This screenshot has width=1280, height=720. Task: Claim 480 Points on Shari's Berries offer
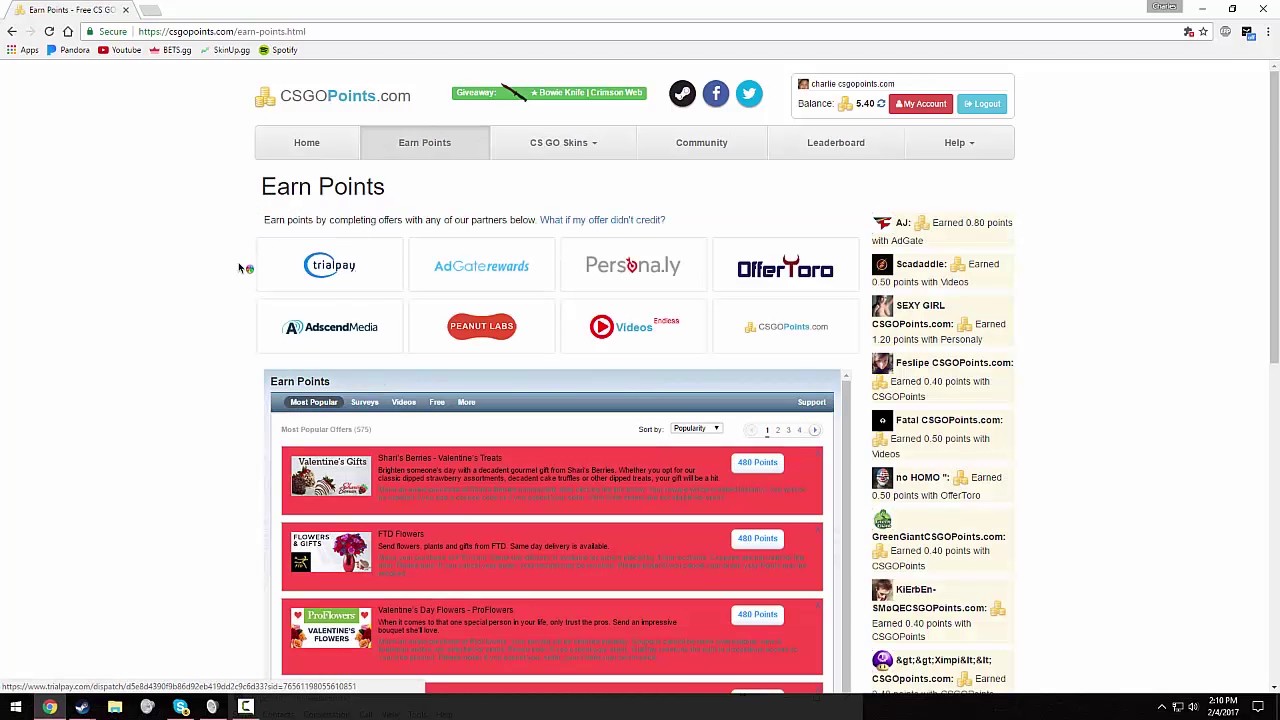point(757,462)
